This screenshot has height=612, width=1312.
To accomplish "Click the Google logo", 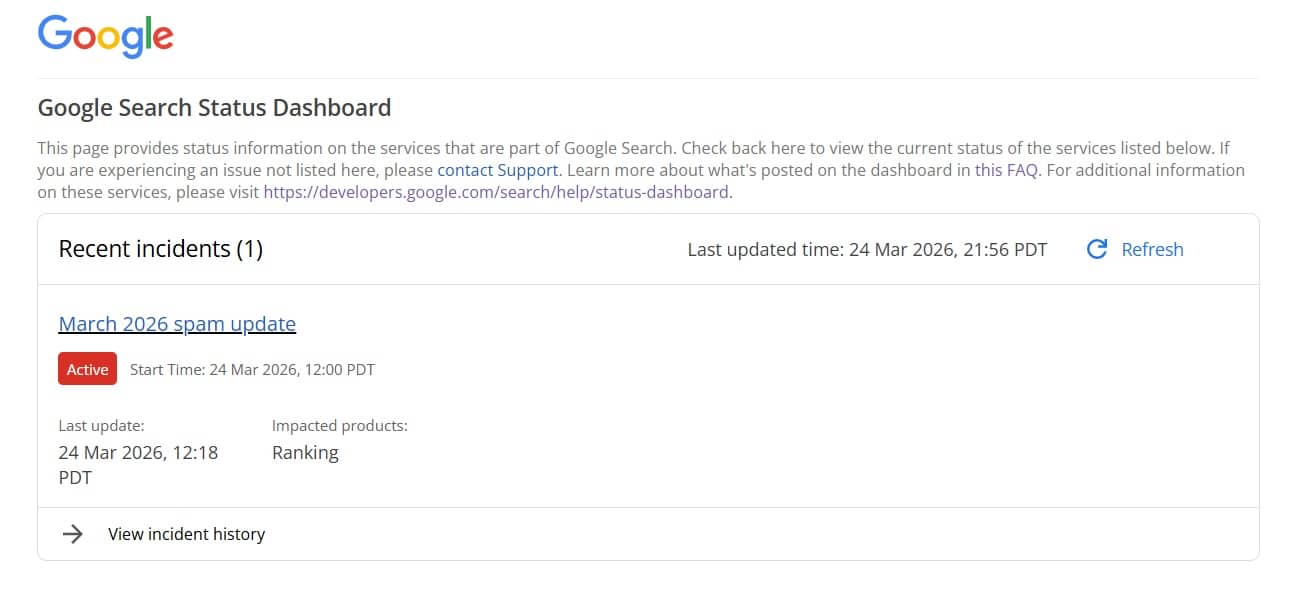I will (x=105, y=36).
